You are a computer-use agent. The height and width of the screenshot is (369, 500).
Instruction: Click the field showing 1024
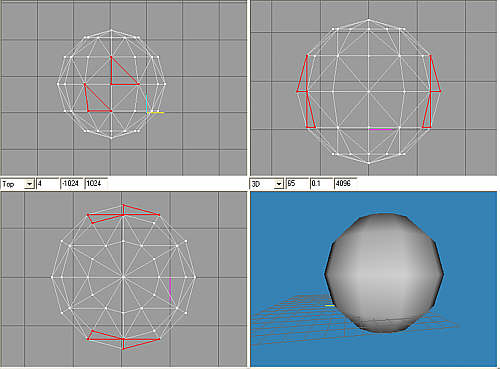[96, 184]
